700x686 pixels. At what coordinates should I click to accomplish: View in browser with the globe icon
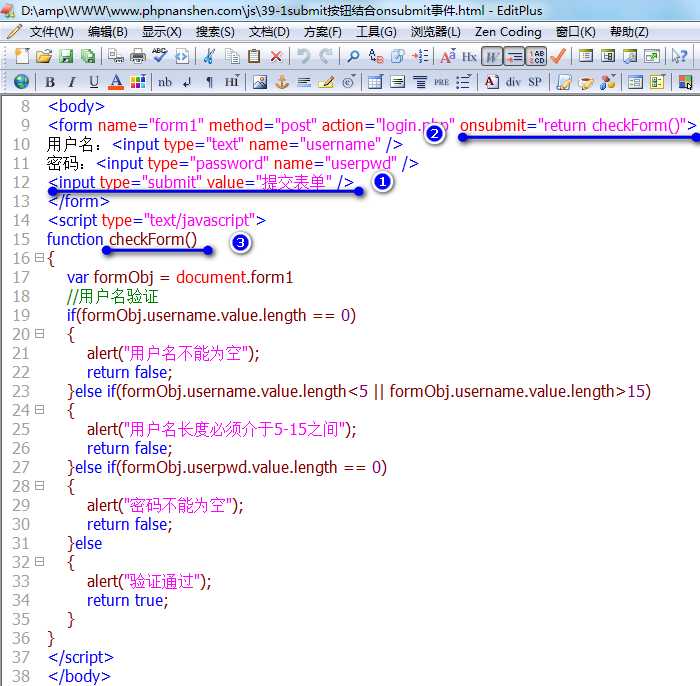click(x=21, y=82)
